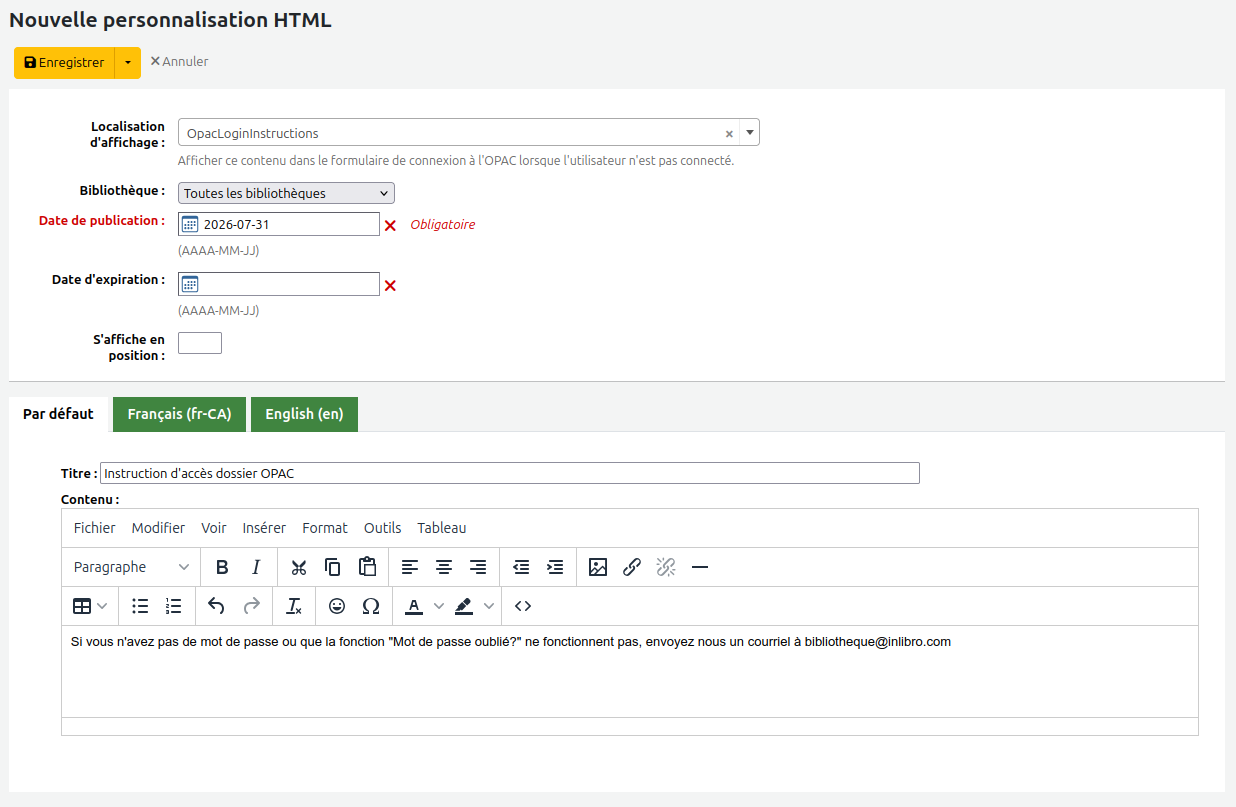Image resolution: width=1236 pixels, height=807 pixels.
Task: Align text right in the editor
Action: (x=478, y=567)
